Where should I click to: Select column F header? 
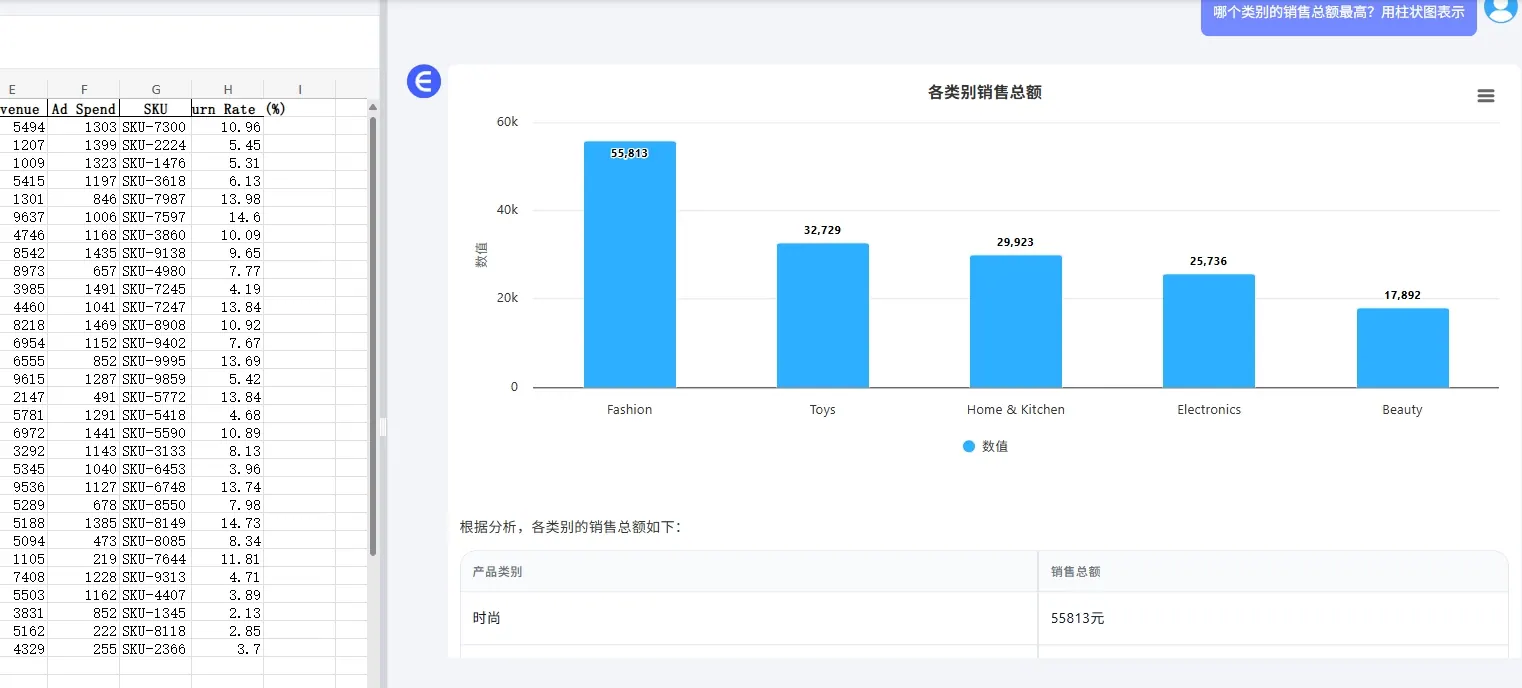(x=84, y=90)
